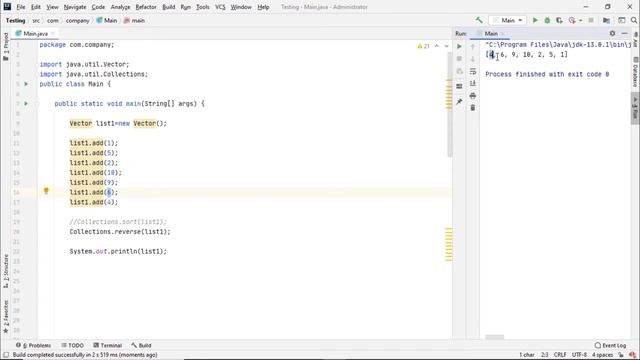Open the File menu
The width and height of the screenshot is (640, 360).
20,7
